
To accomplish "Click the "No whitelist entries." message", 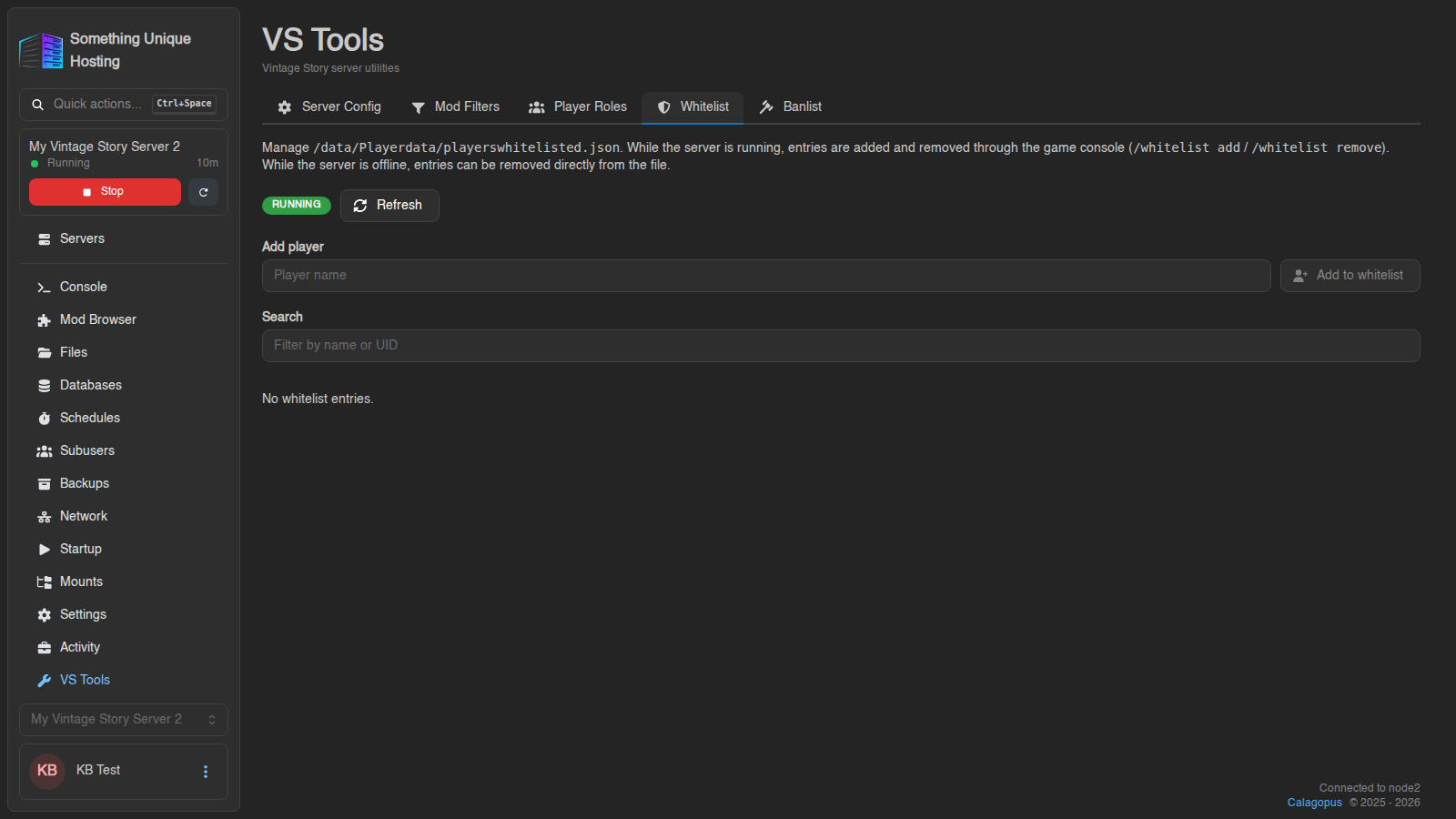I will pos(318,399).
